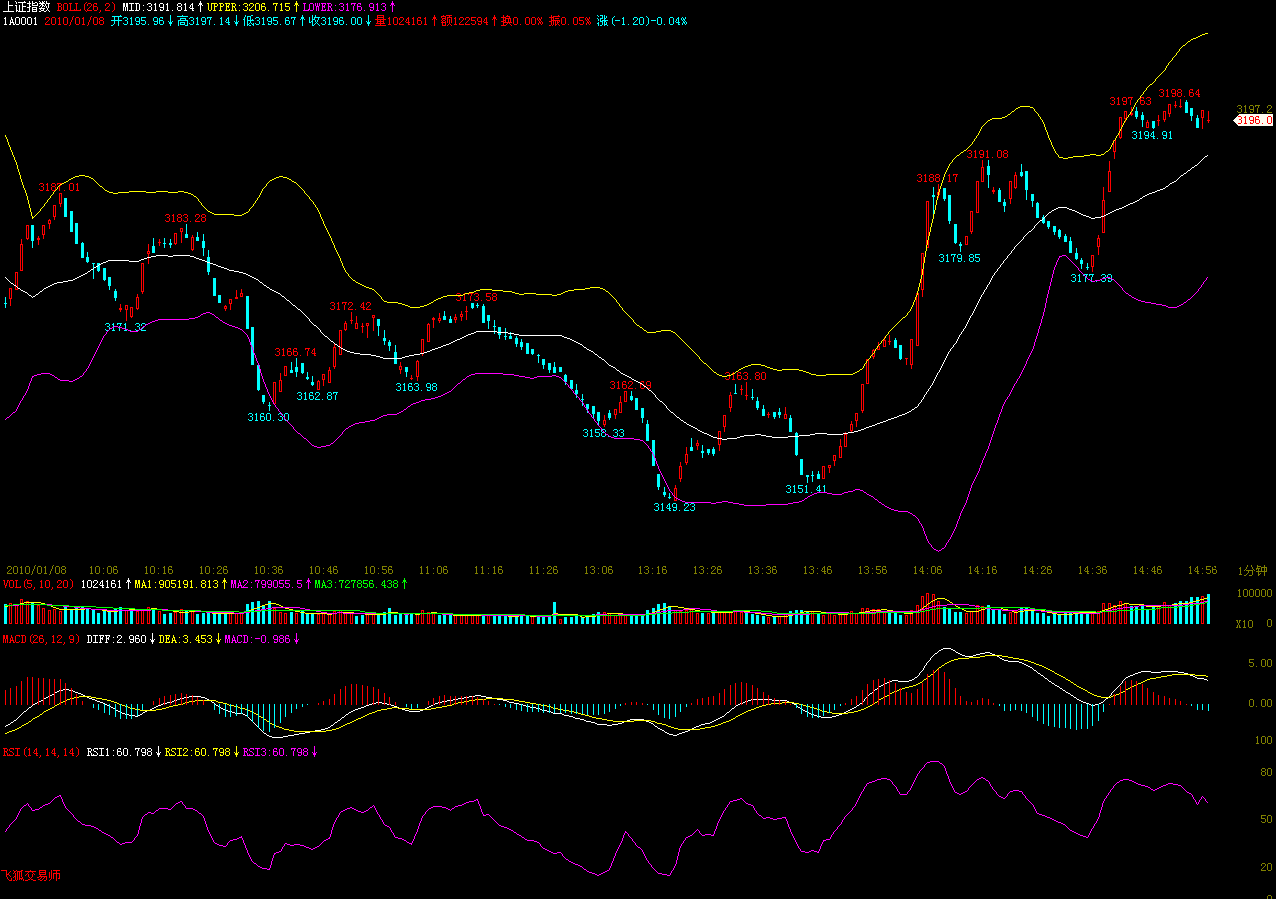This screenshot has height=899, width=1276.
Task: Click the 14:06 time axis label
Action: pos(927,570)
